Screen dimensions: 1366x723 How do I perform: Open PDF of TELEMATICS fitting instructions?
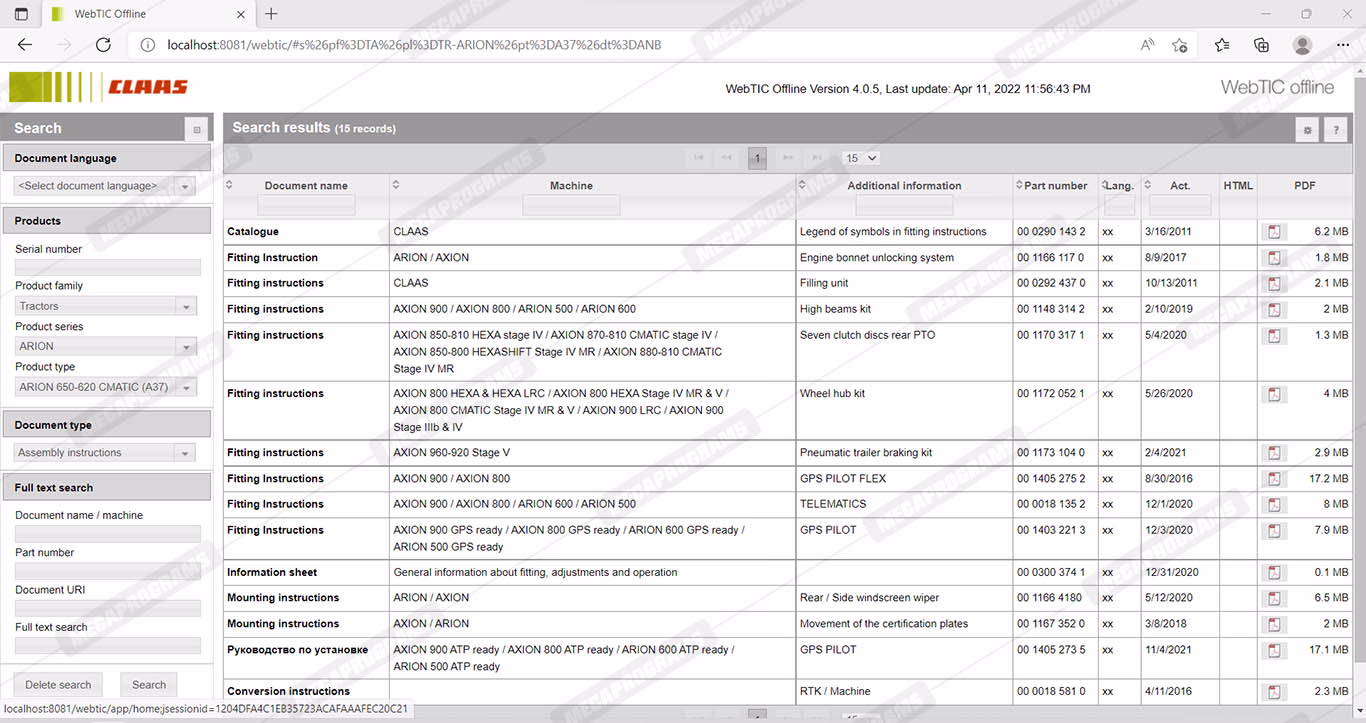click(1274, 505)
